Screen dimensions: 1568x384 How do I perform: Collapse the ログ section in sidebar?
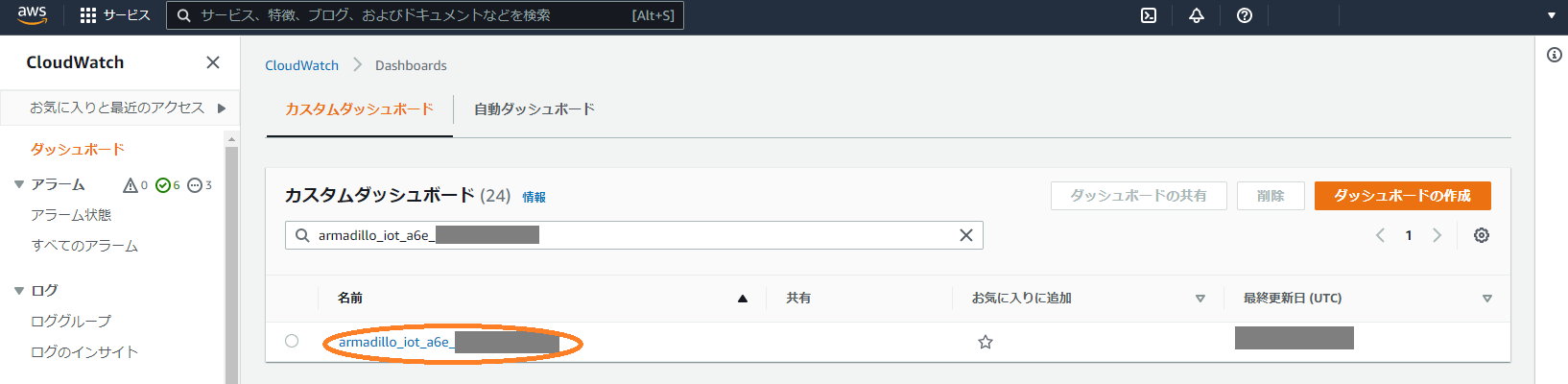(19, 290)
